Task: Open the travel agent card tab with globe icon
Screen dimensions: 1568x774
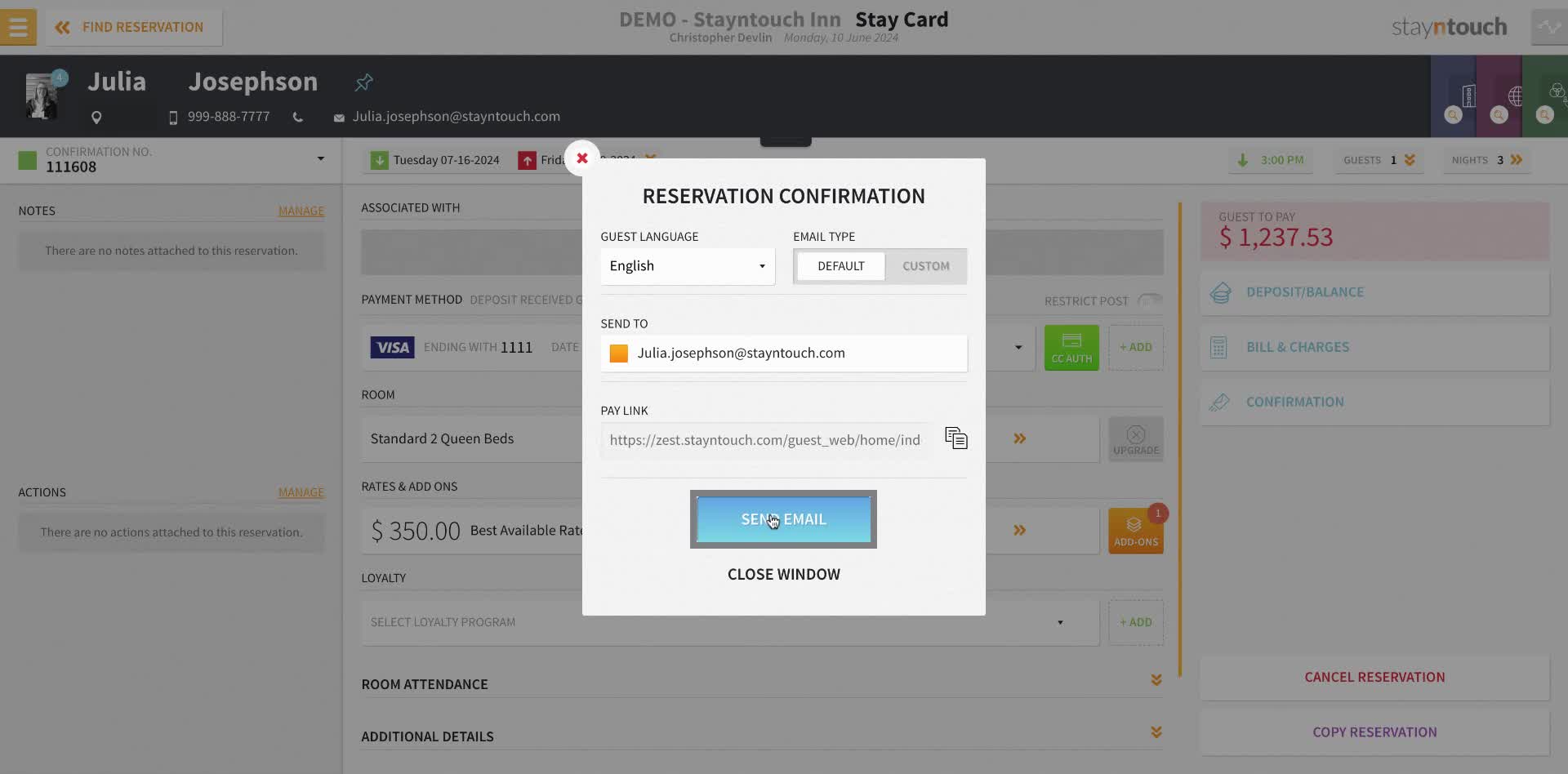Action: 1499,96
